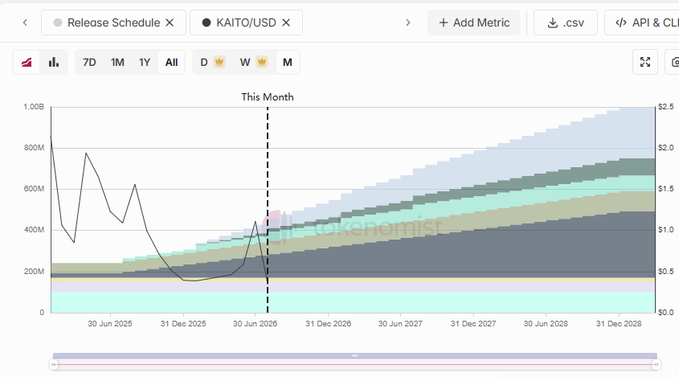
Task: Click the right handle of range slider
Action: click(x=656, y=365)
